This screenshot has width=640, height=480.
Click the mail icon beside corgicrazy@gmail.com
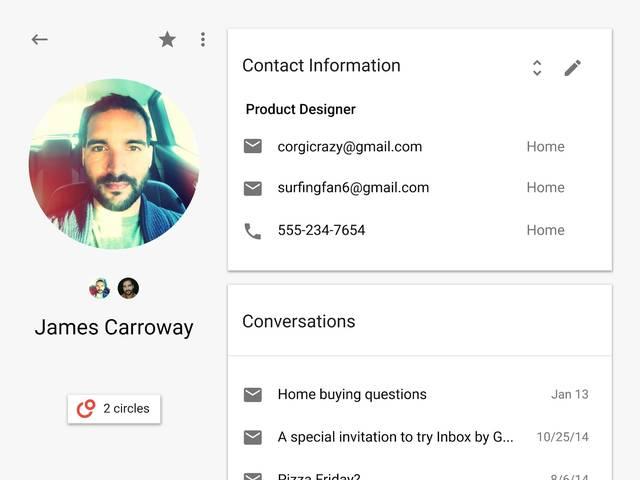[x=253, y=146]
